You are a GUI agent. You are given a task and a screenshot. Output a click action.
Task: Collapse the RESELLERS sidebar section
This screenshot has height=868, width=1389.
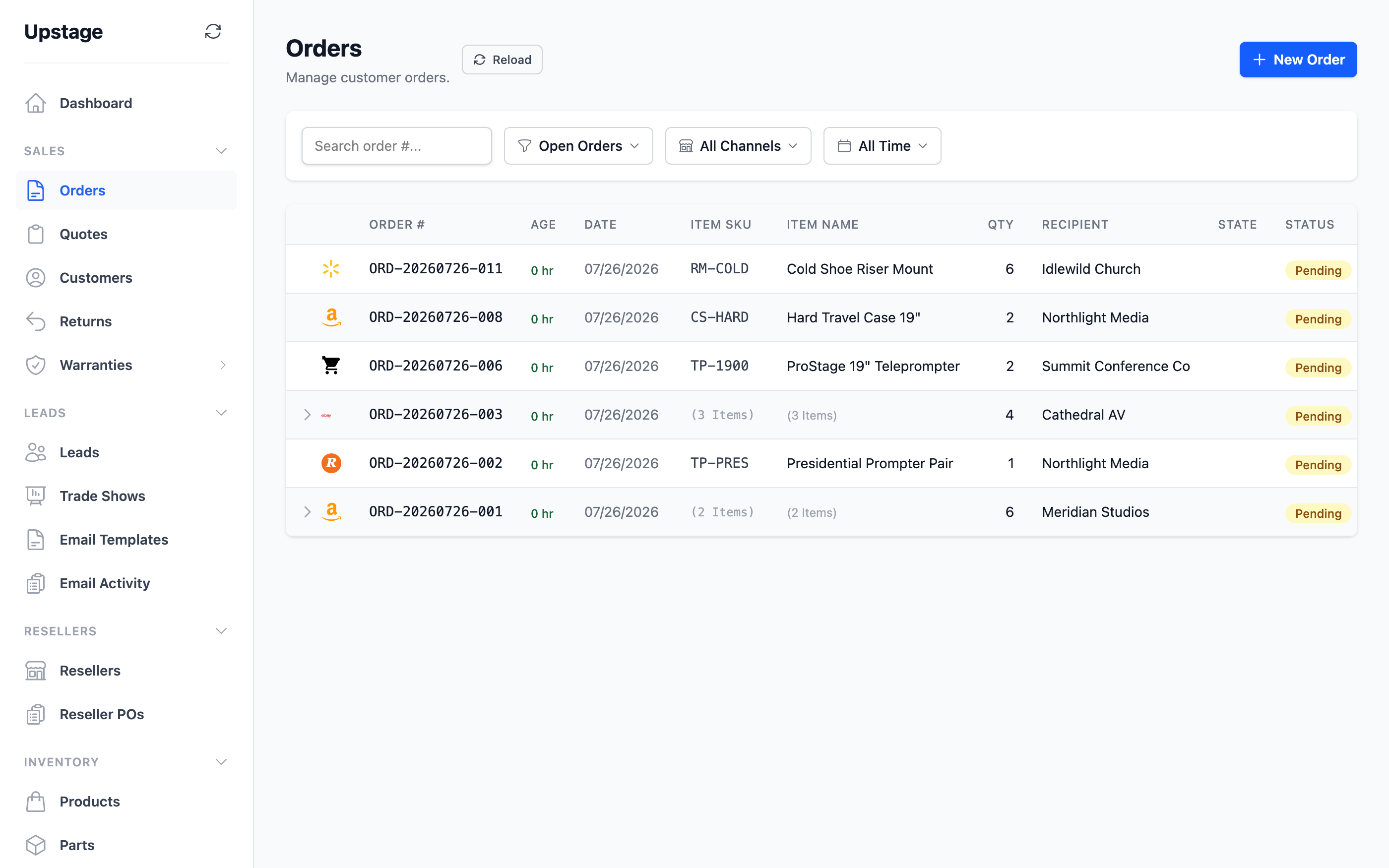221,631
